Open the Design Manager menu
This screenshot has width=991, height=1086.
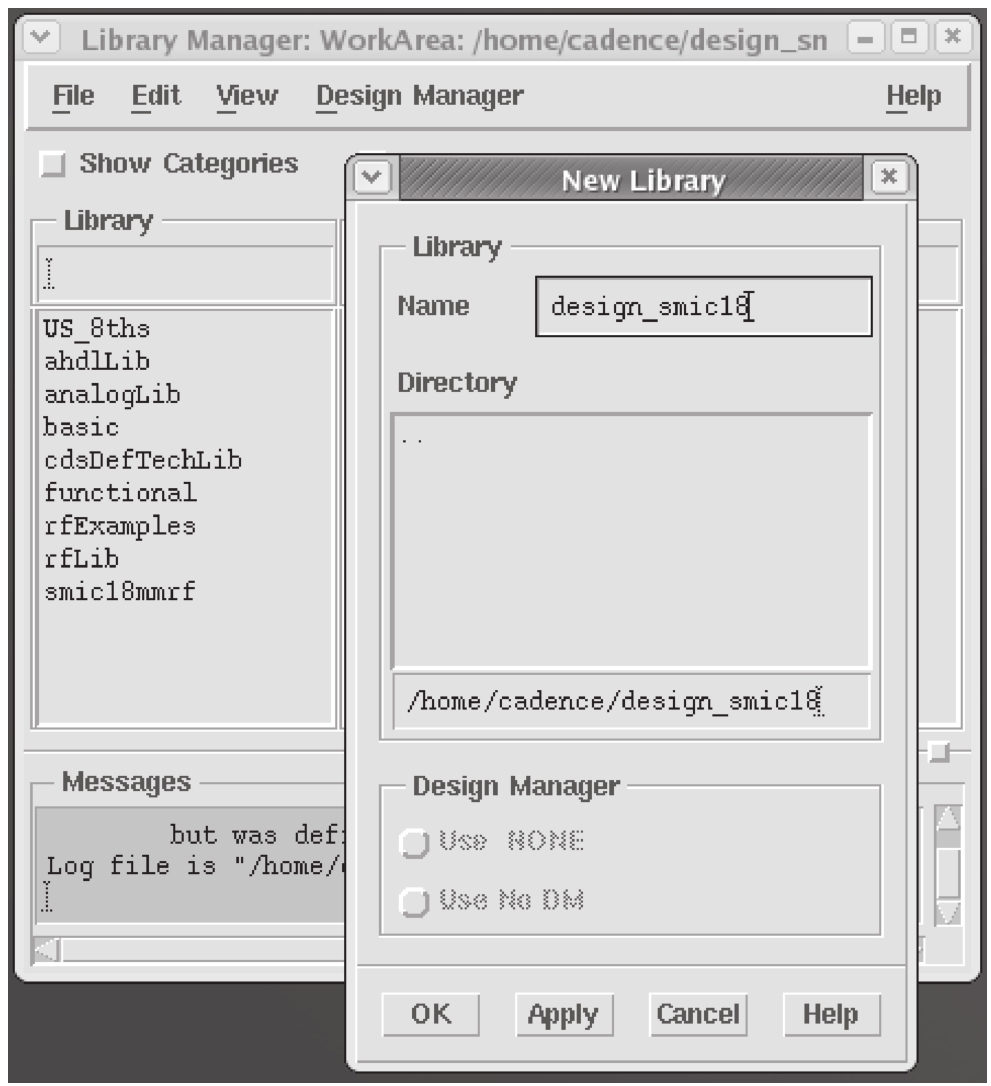(x=419, y=97)
